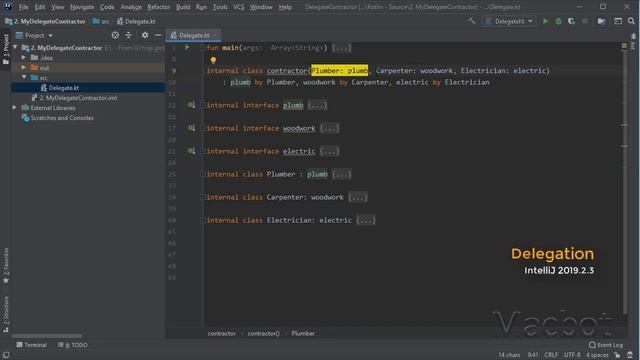Screen dimensions: 640x360
Task: Click the highlighted Plumber: plumb parameter
Action: coord(340,71)
